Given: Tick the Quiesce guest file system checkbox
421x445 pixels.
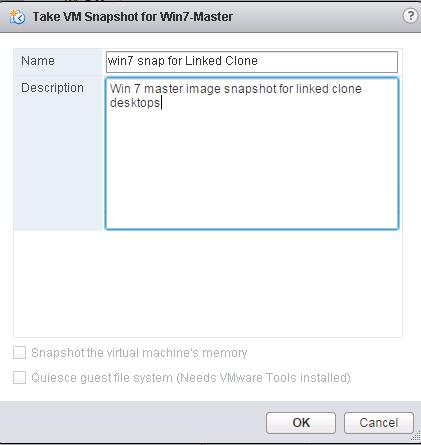Looking at the screenshot, I should coord(19,378).
